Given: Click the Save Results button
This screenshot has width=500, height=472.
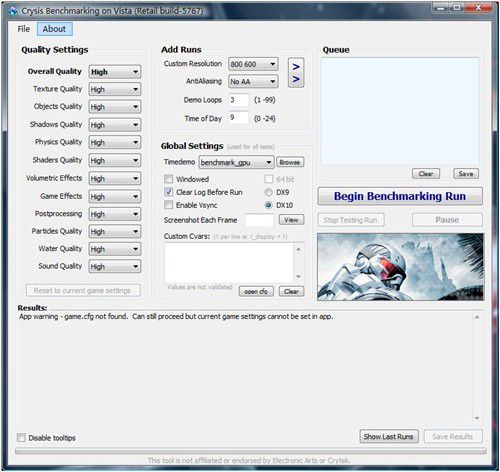Looking at the screenshot, I should pos(453,436).
